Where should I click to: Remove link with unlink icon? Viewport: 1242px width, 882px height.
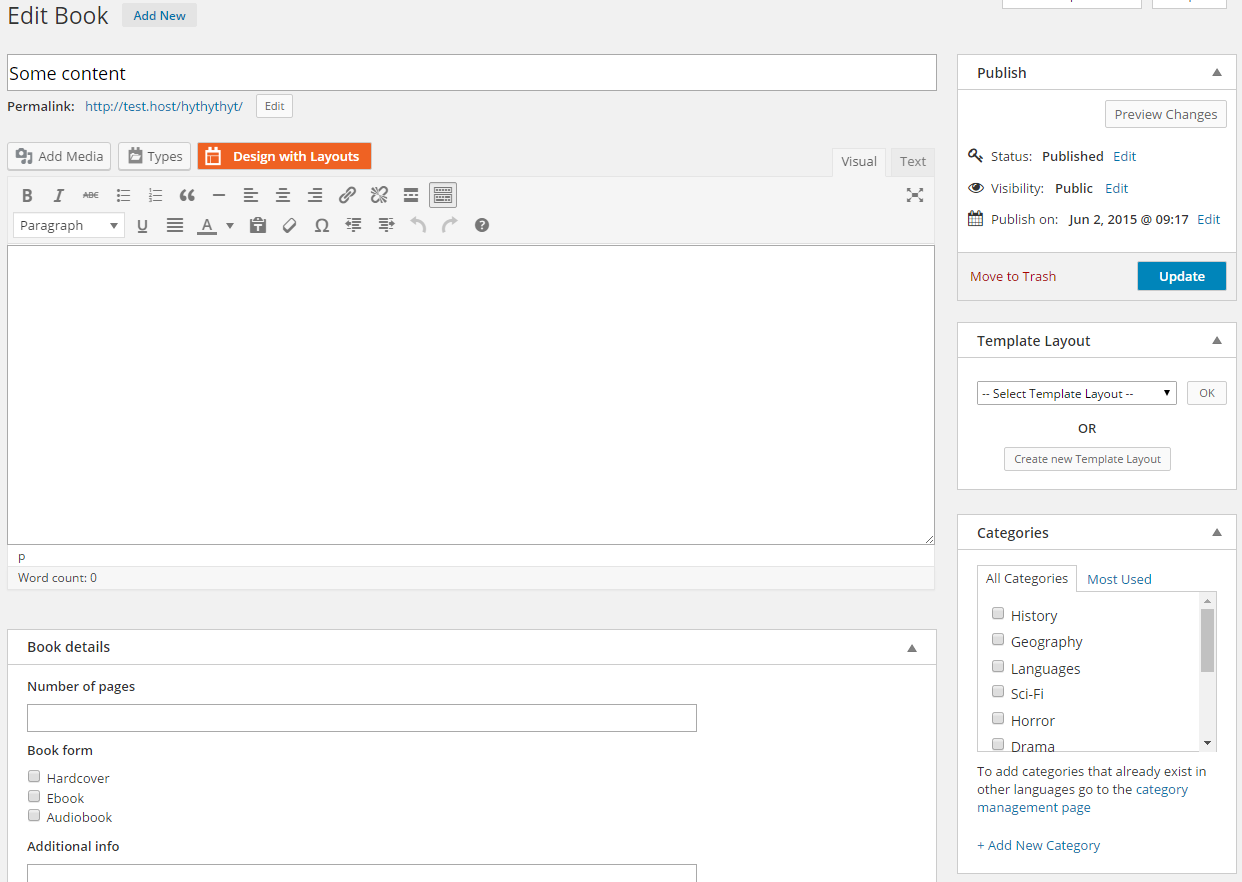[x=379, y=195]
